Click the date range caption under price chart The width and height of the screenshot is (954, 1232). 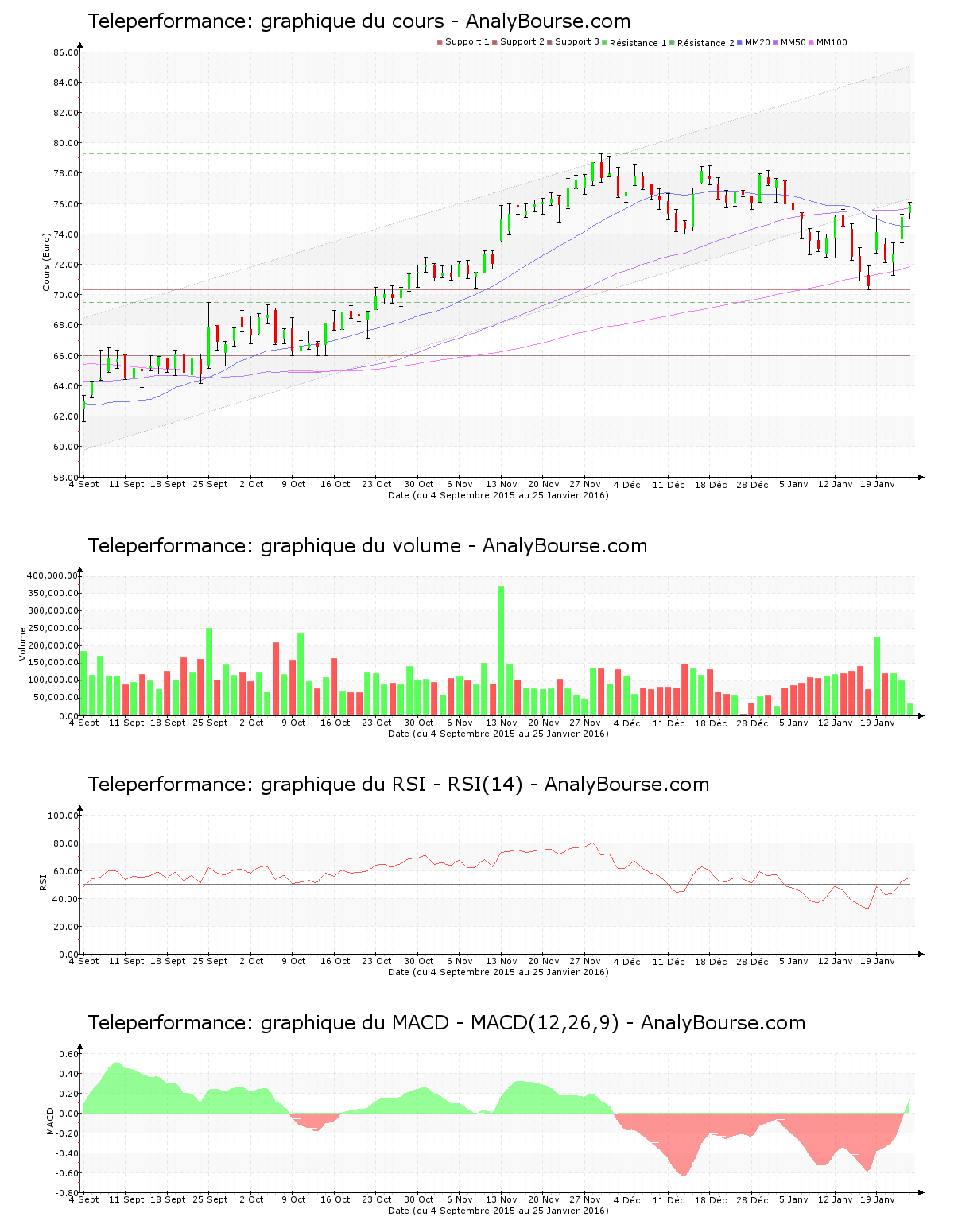(x=498, y=495)
